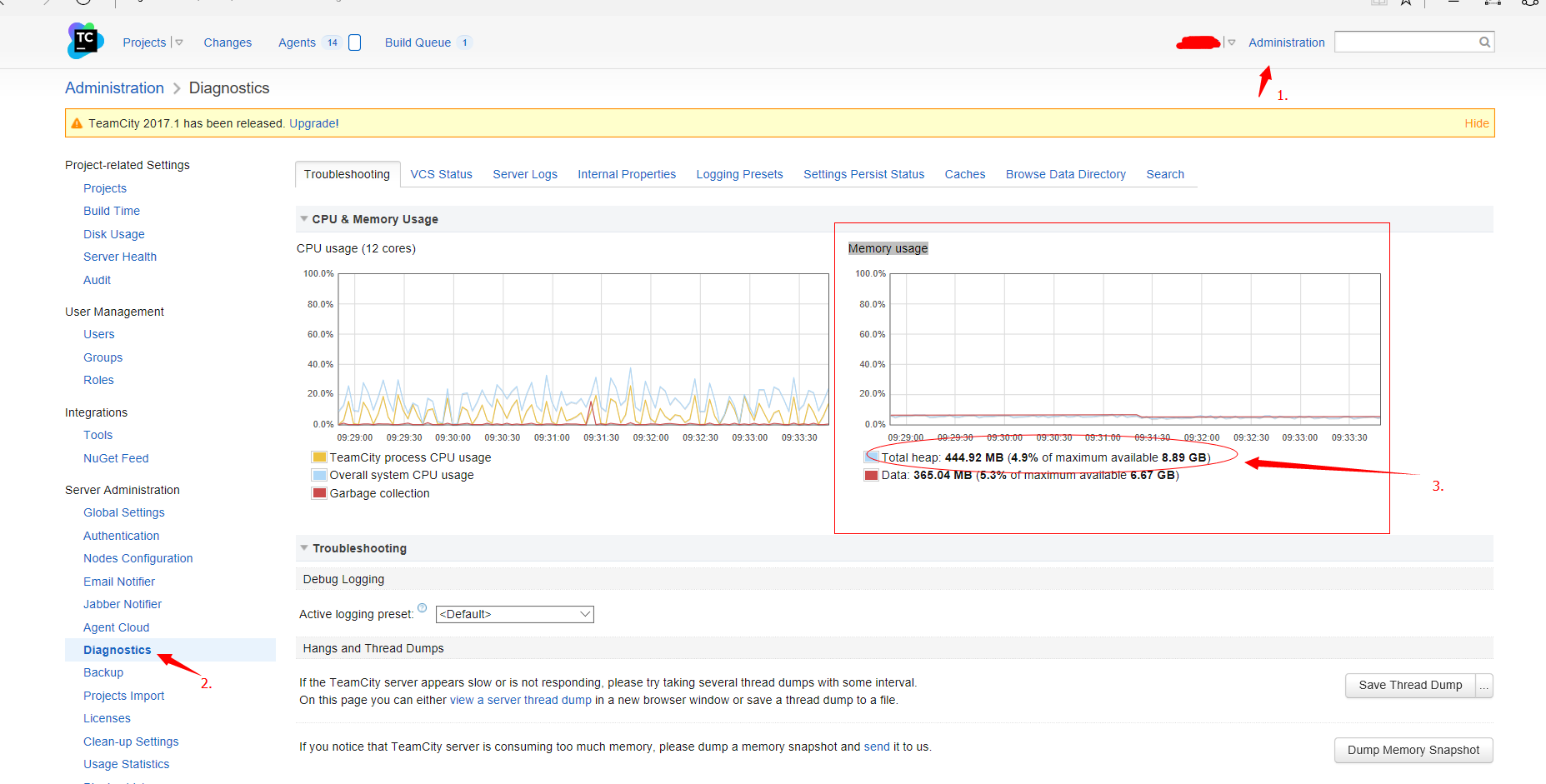
Task: Hide the upgrade notification banner
Action: (x=1476, y=123)
